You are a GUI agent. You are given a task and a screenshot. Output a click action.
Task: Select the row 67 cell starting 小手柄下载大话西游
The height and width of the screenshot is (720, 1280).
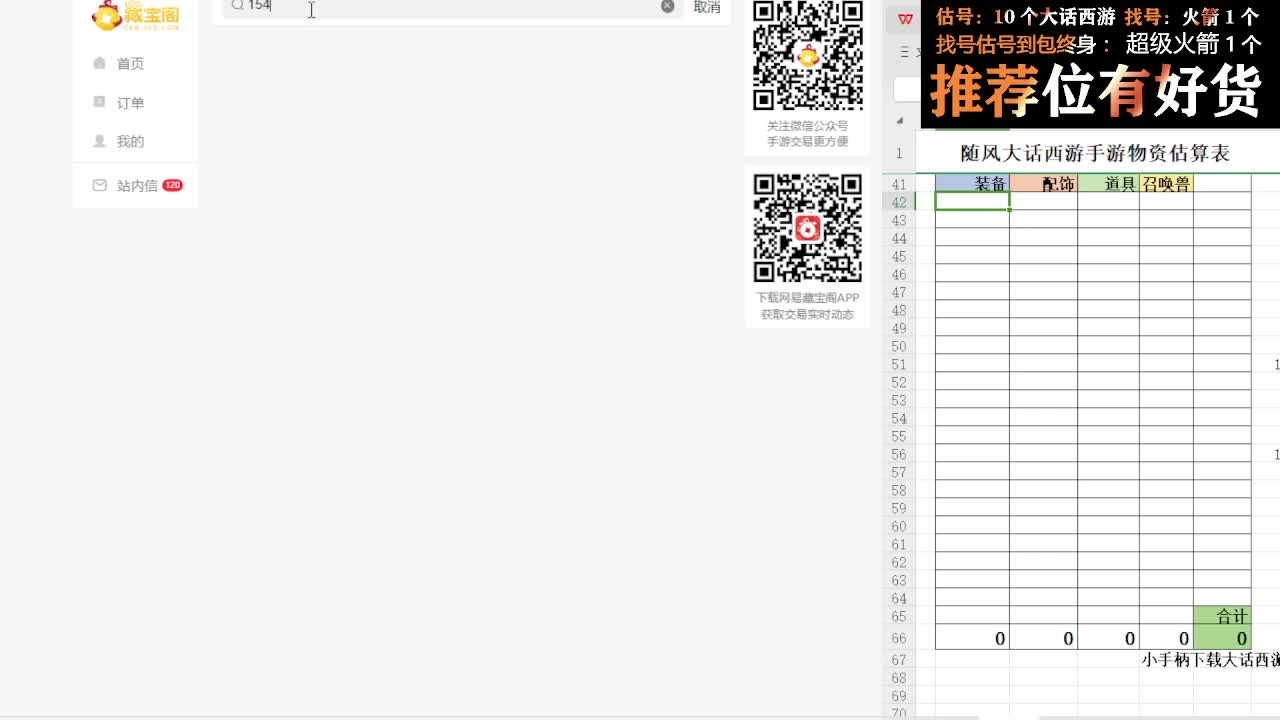pos(1211,660)
